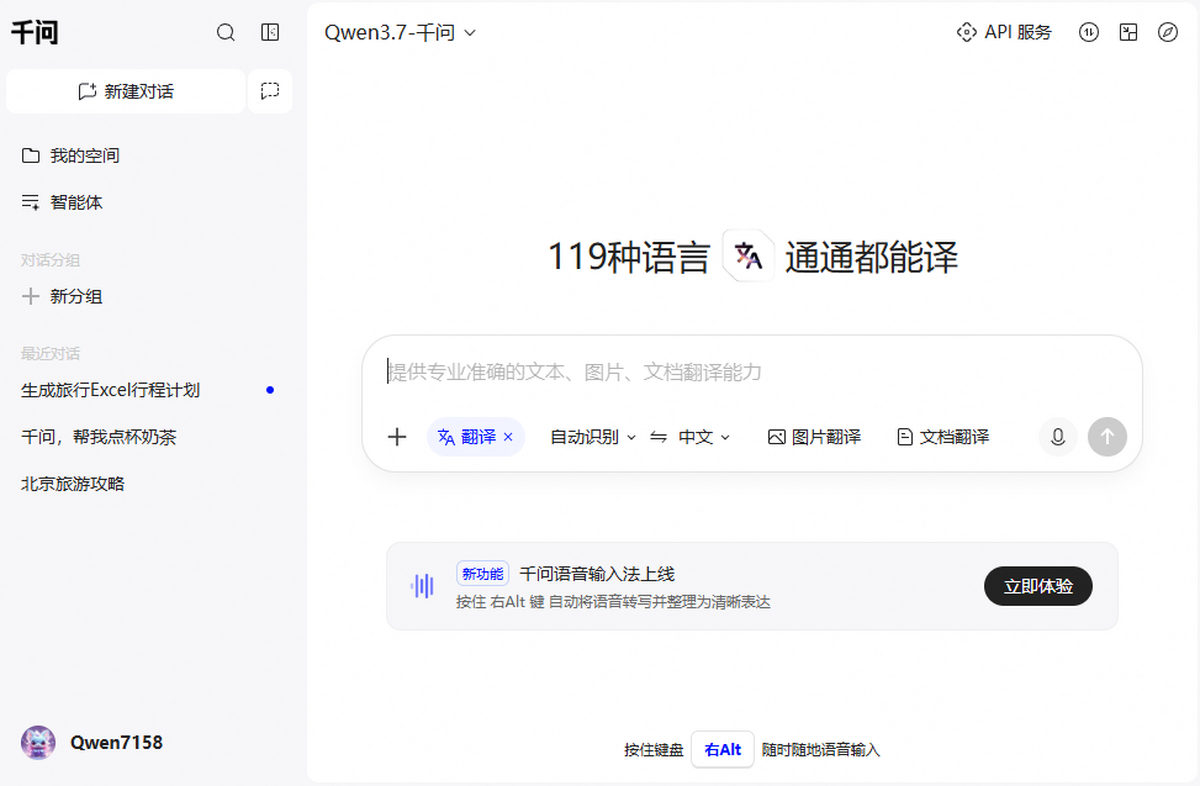
Task: Choose 图片翻译 image translation
Action: click(814, 437)
